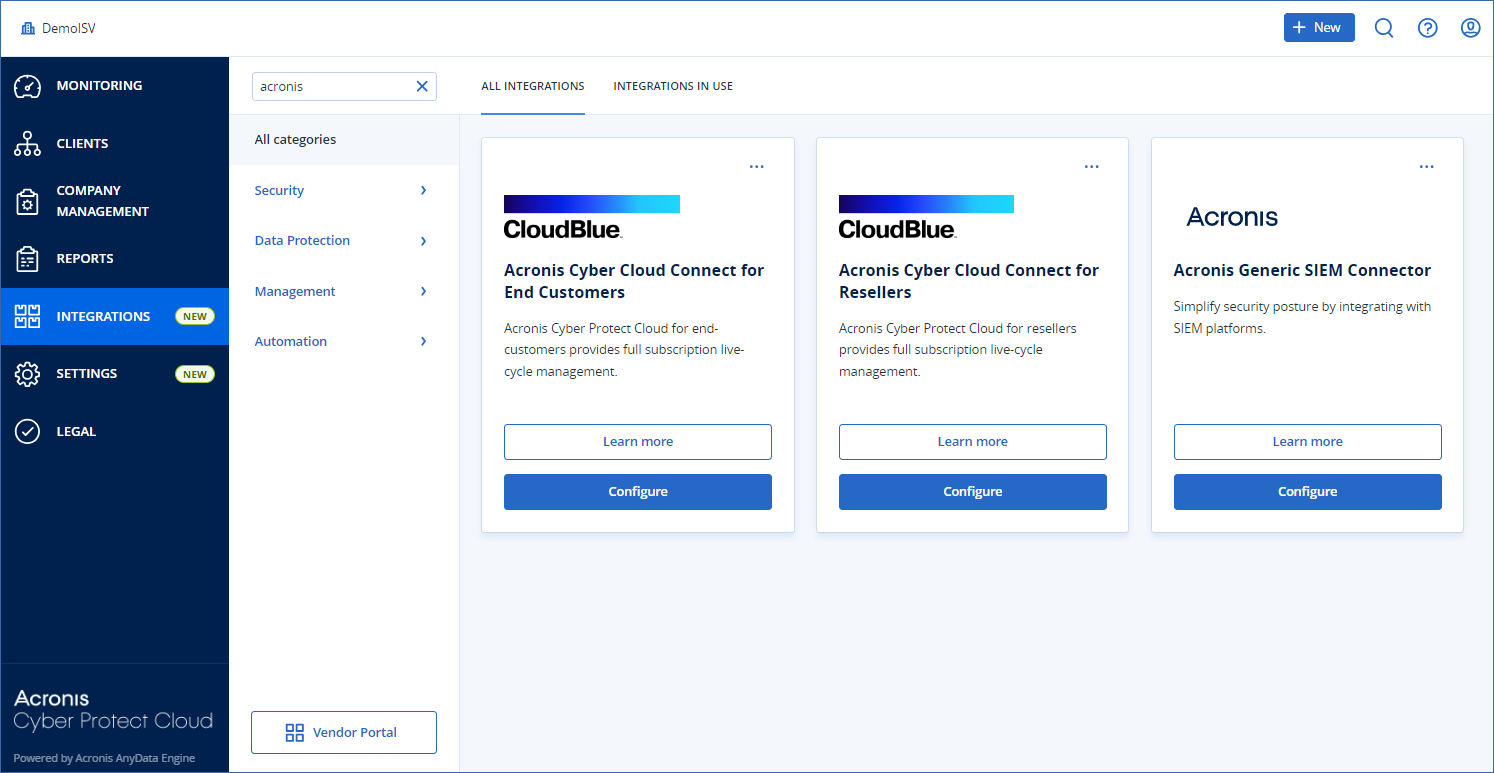Open the user account profile icon
Viewport: 1494px width, 773px height.
(1470, 28)
